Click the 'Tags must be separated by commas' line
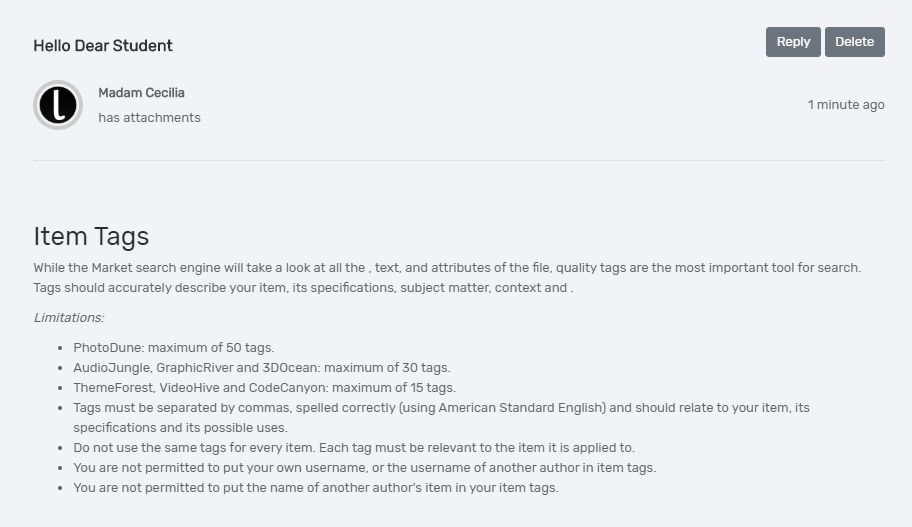Viewport: 912px width, 527px height. coord(440,408)
